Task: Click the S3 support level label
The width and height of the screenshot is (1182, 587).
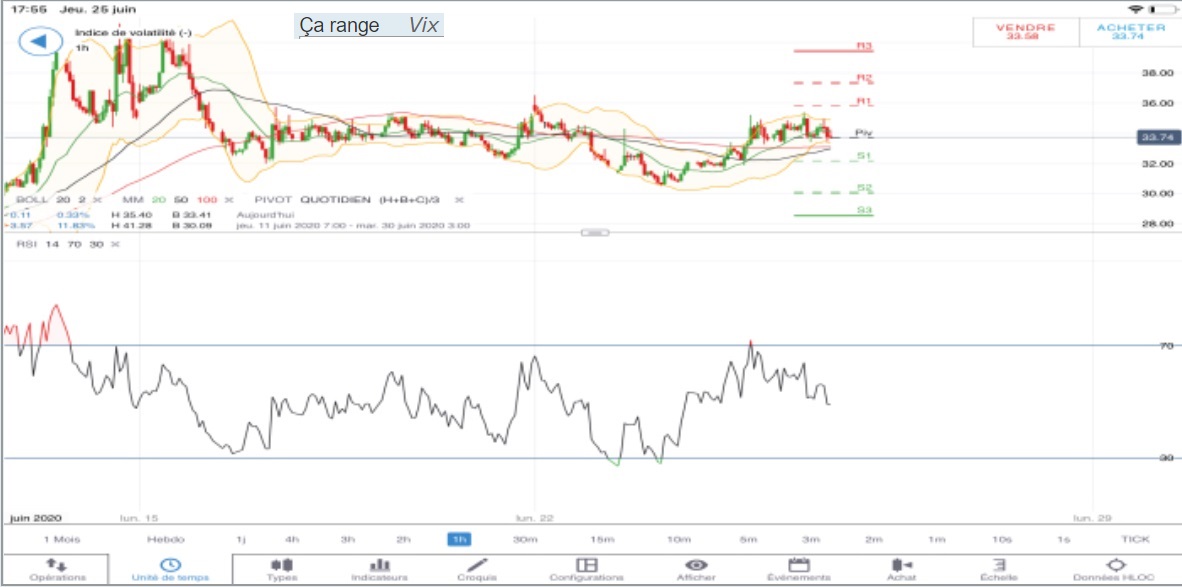Action: (x=865, y=210)
